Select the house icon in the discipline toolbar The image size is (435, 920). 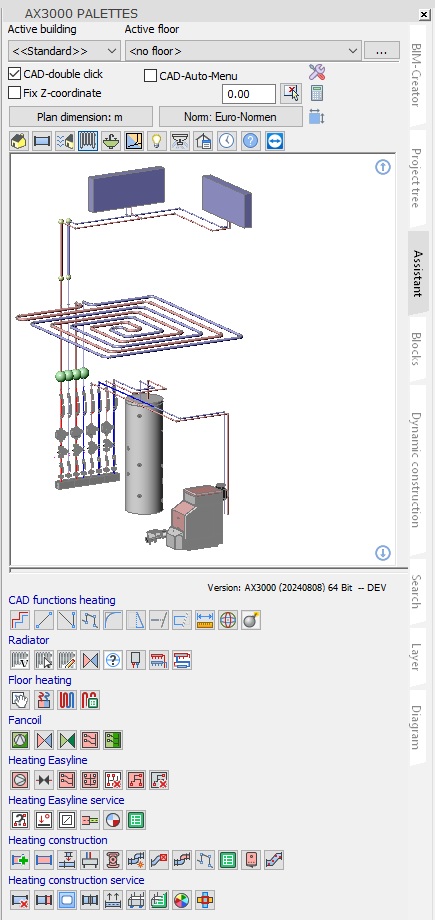[x=19, y=141]
